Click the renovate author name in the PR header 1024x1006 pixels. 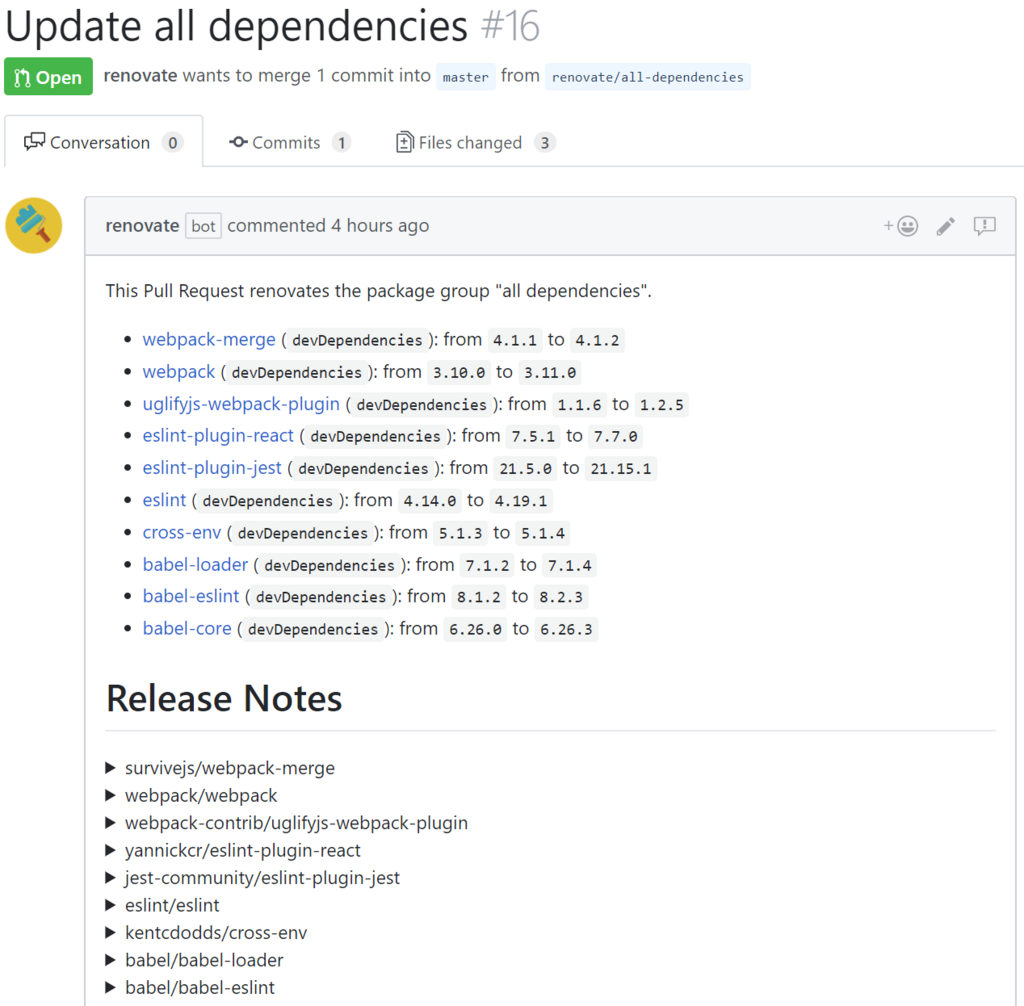point(140,76)
